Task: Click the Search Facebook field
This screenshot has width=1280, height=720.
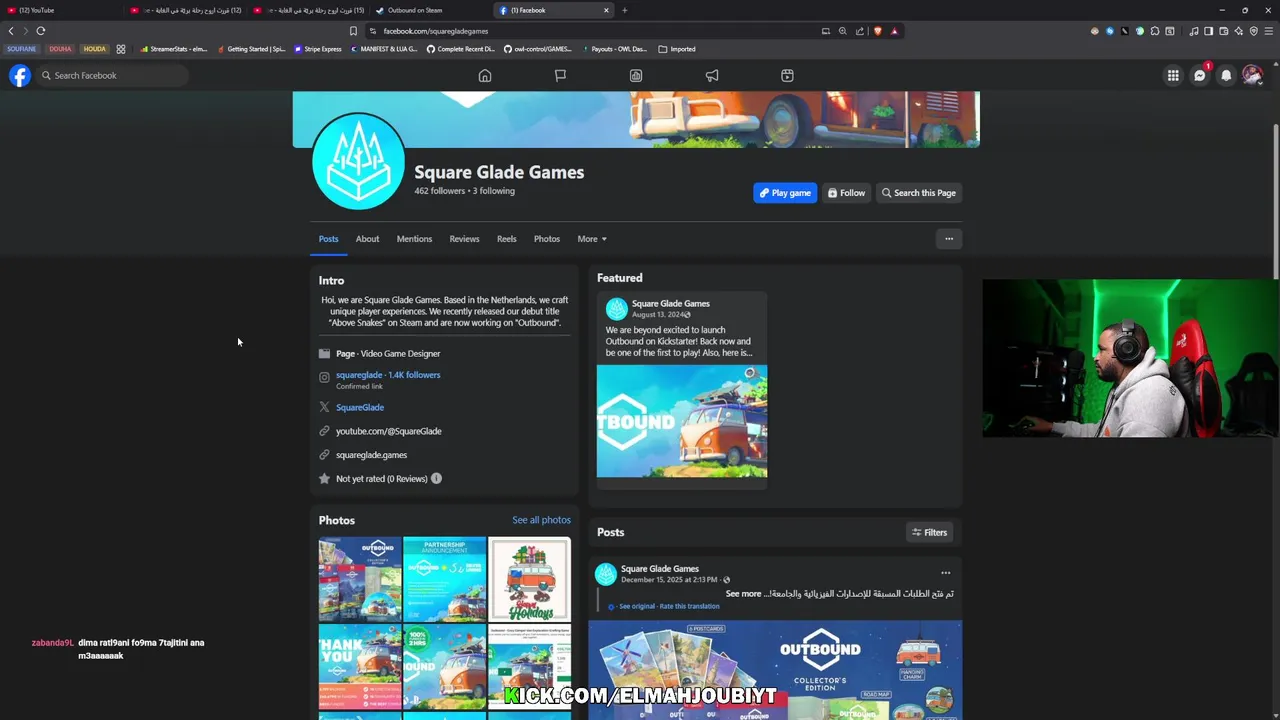Action: point(112,75)
